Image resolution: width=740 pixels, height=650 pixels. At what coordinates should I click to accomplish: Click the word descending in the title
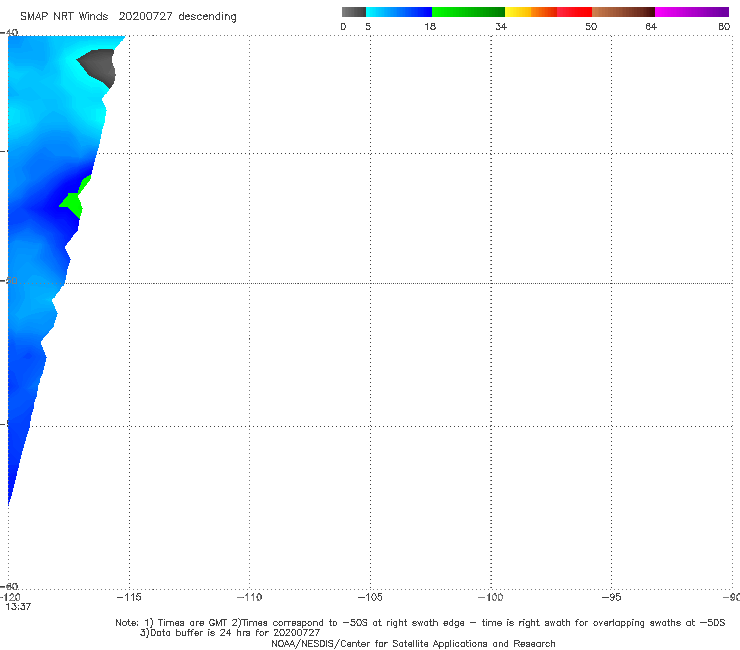click(207, 17)
